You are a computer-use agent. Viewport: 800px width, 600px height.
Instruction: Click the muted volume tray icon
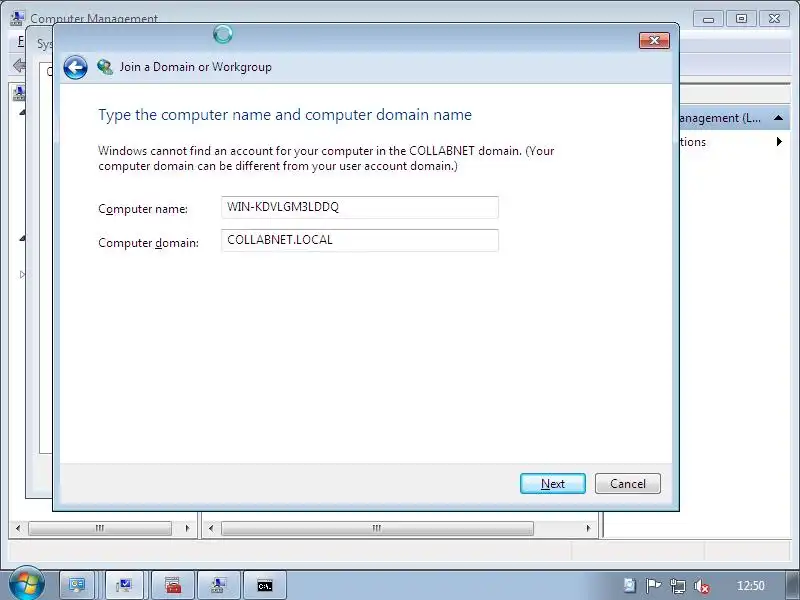pyautogui.click(x=702, y=586)
